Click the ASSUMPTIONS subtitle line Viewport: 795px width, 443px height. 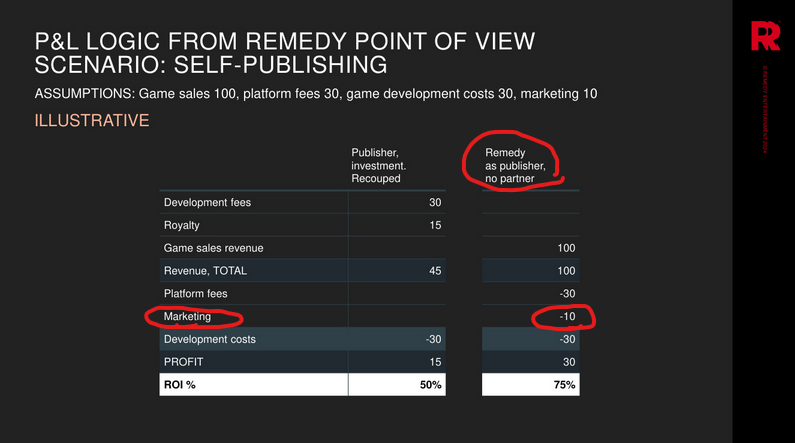pyautogui.click(x=315, y=94)
